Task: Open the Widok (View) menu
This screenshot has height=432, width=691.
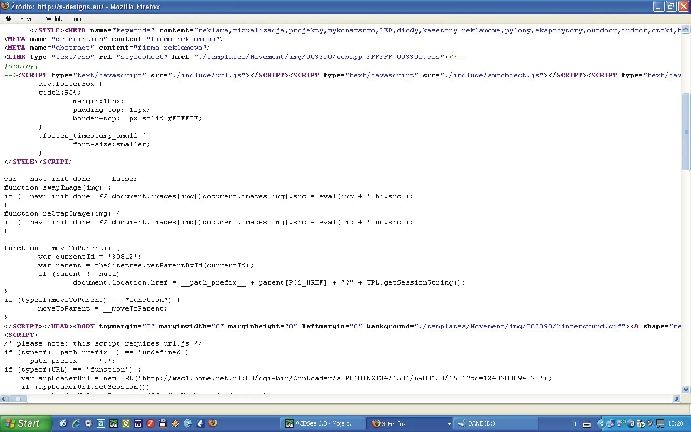Action: [x=53, y=19]
